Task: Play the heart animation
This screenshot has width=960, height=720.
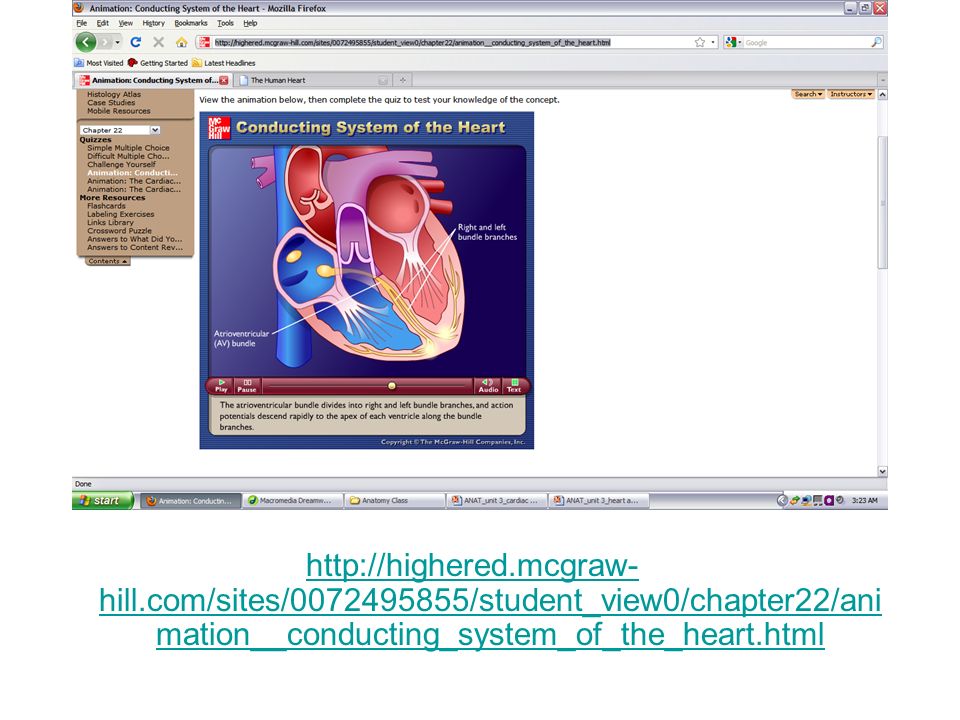Action: [221, 386]
